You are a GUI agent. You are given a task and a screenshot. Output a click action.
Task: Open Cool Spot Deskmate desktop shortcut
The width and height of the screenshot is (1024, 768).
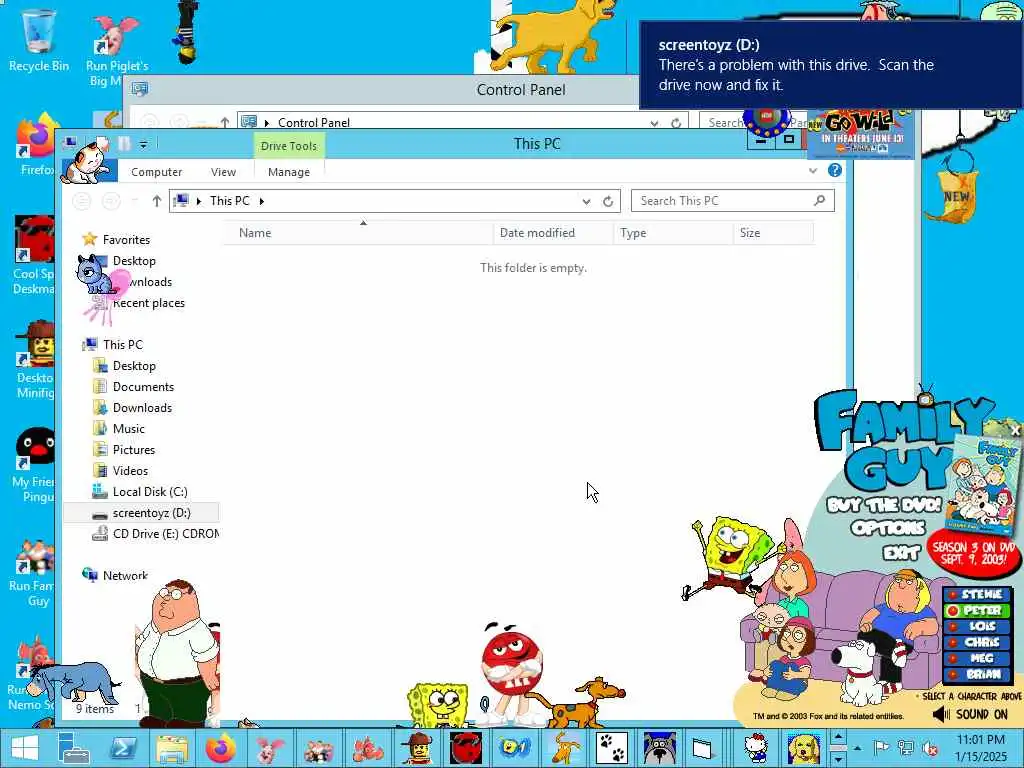[34, 256]
